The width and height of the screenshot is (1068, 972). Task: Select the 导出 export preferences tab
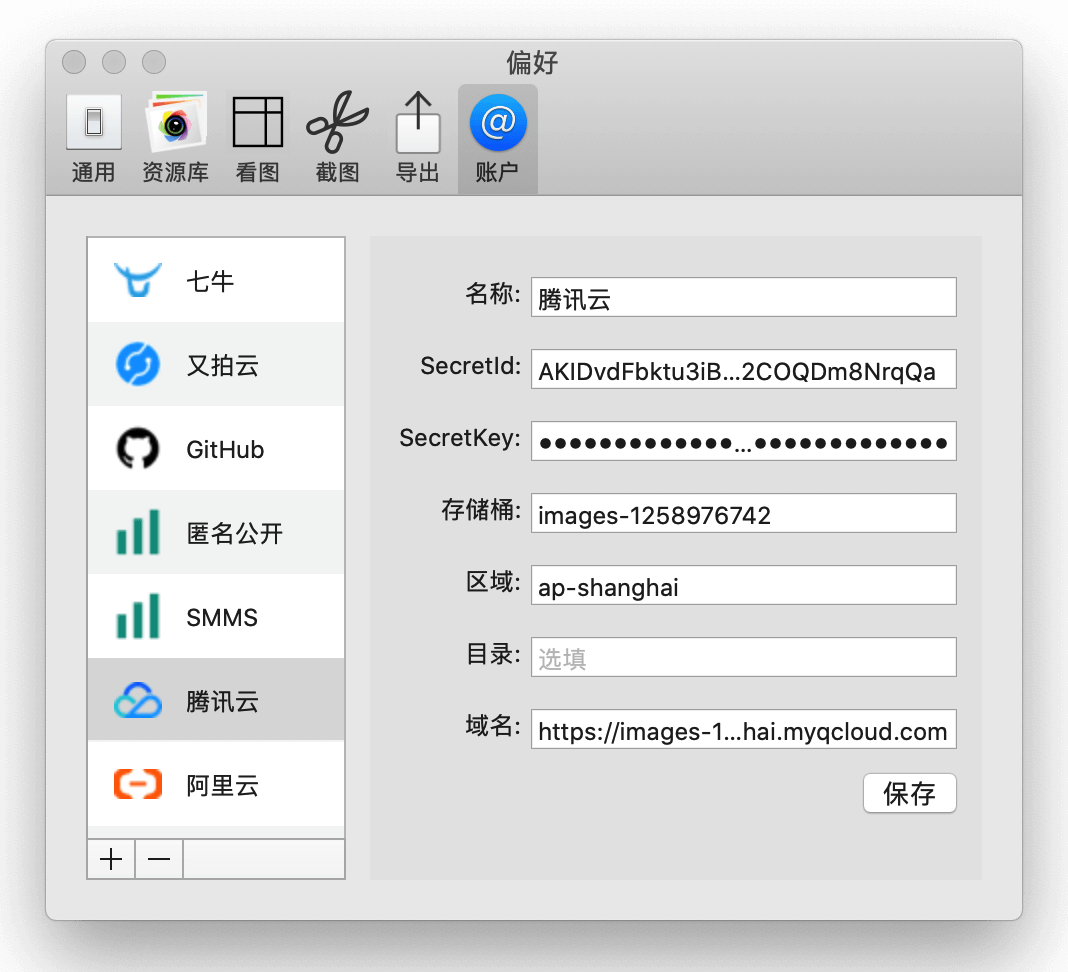(x=418, y=139)
